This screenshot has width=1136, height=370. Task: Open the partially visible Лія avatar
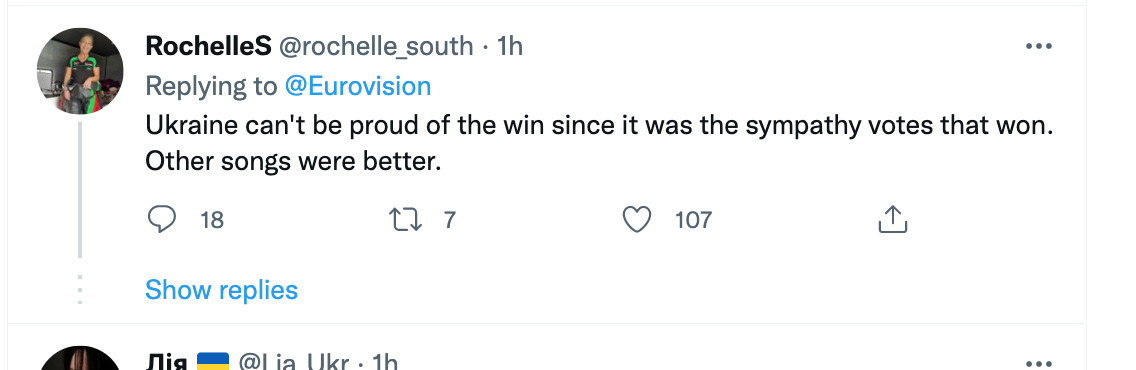click(x=80, y=358)
